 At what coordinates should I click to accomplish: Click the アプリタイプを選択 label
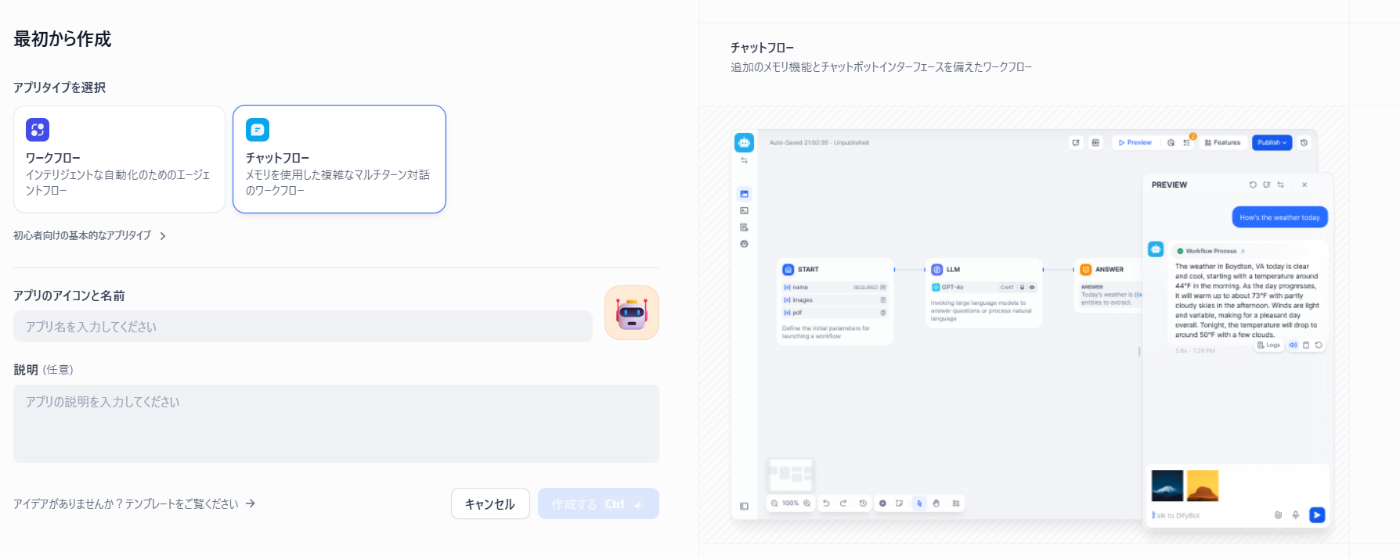pyautogui.click(x=59, y=88)
